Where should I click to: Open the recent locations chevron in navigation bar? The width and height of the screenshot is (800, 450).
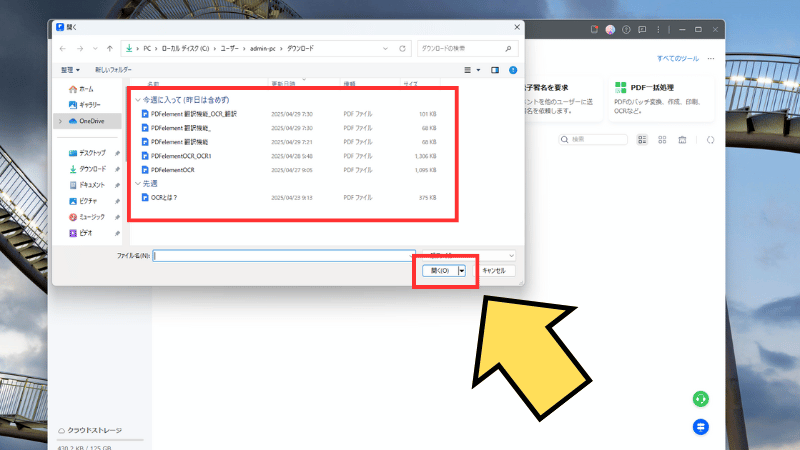pos(95,48)
